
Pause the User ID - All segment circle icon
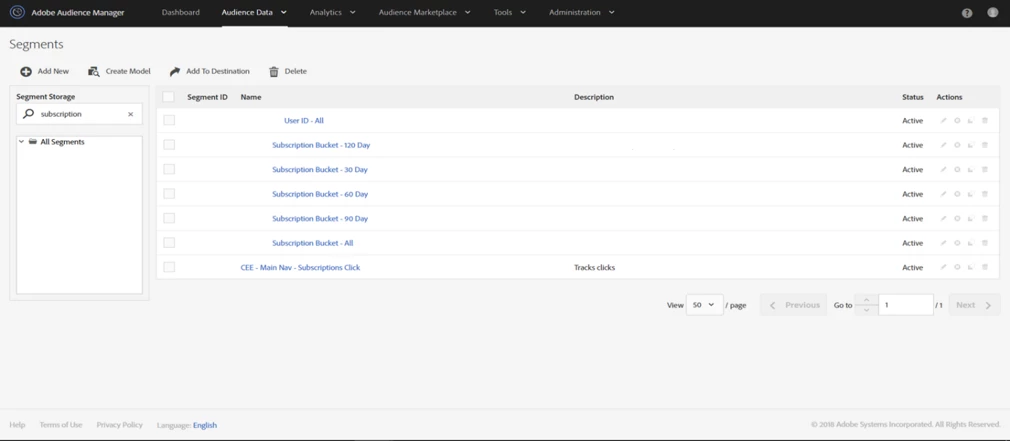point(957,120)
